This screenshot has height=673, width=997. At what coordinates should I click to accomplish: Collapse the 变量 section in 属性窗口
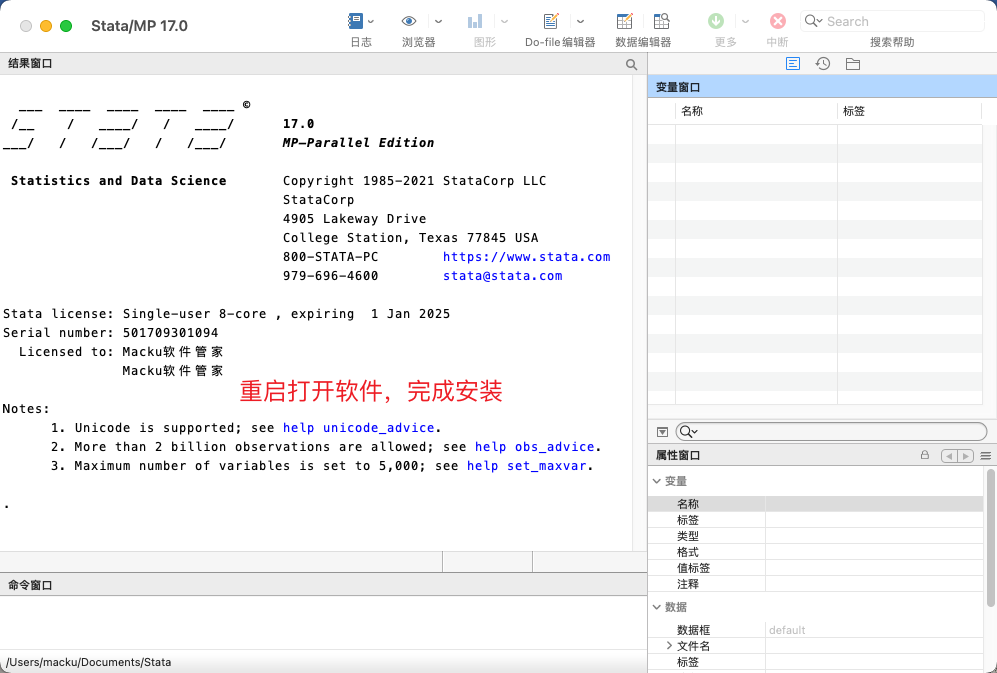657,481
